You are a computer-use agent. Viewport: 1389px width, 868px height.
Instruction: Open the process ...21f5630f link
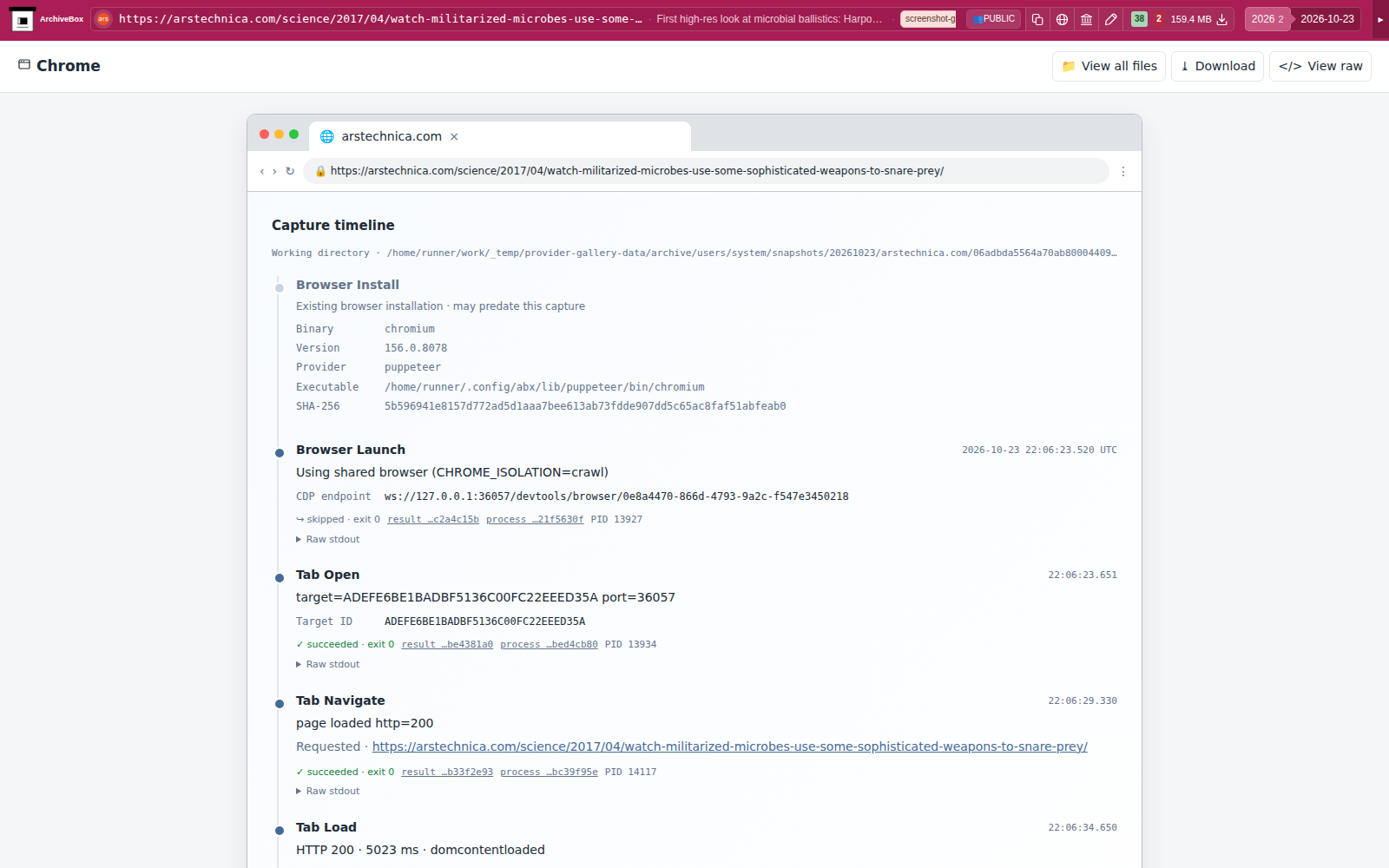[x=535, y=520]
